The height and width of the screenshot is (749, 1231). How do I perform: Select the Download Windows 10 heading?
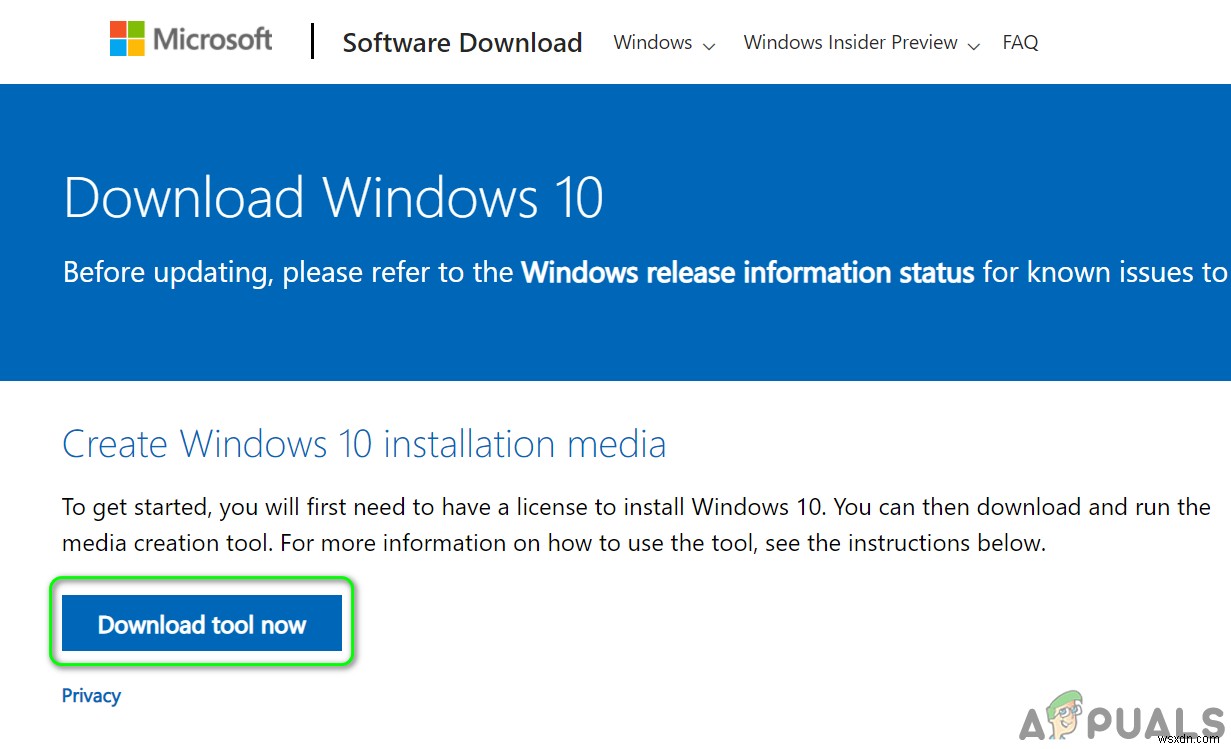pyautogui.click(x=333, y=198)
